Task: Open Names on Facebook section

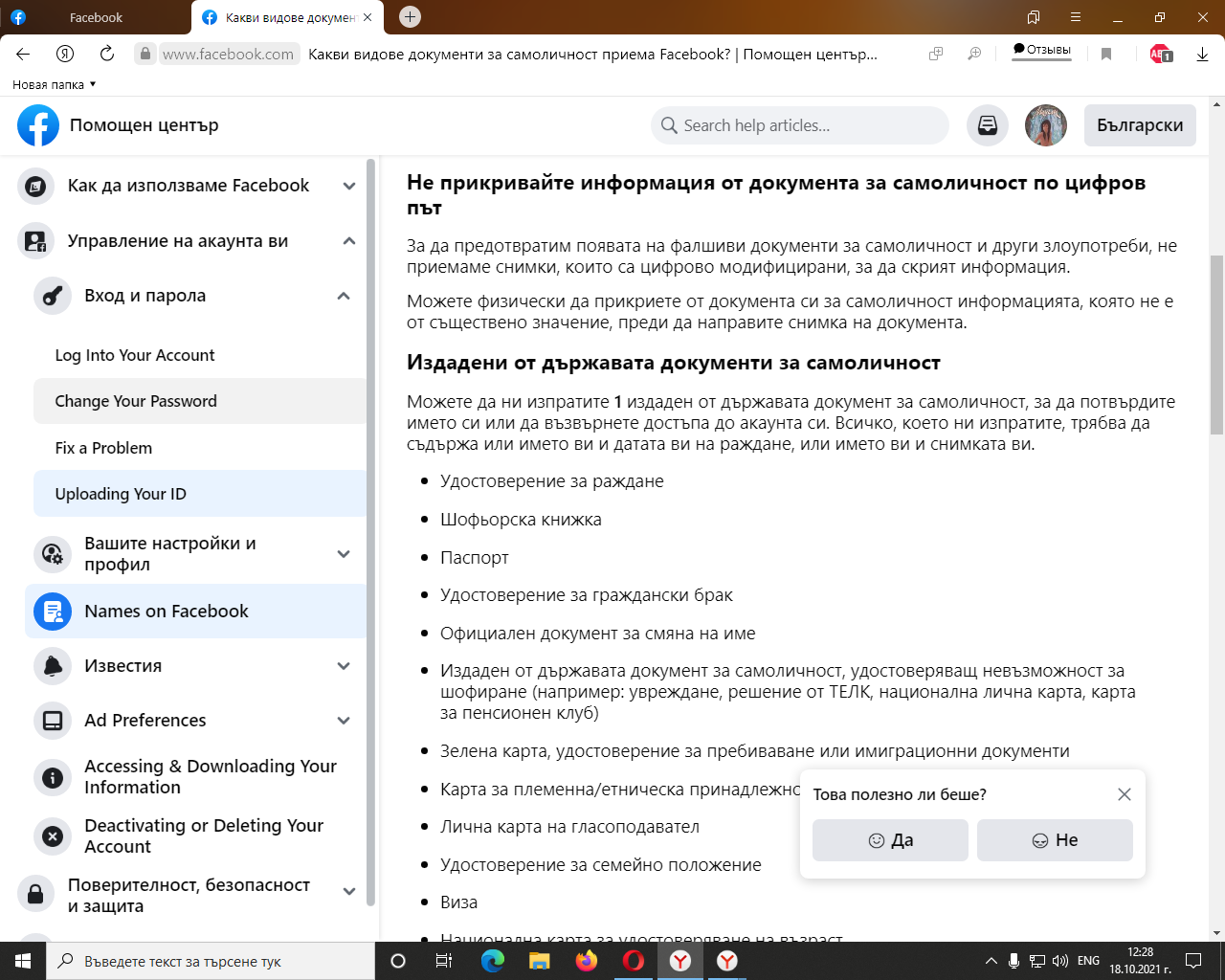Action: point(196,611)
